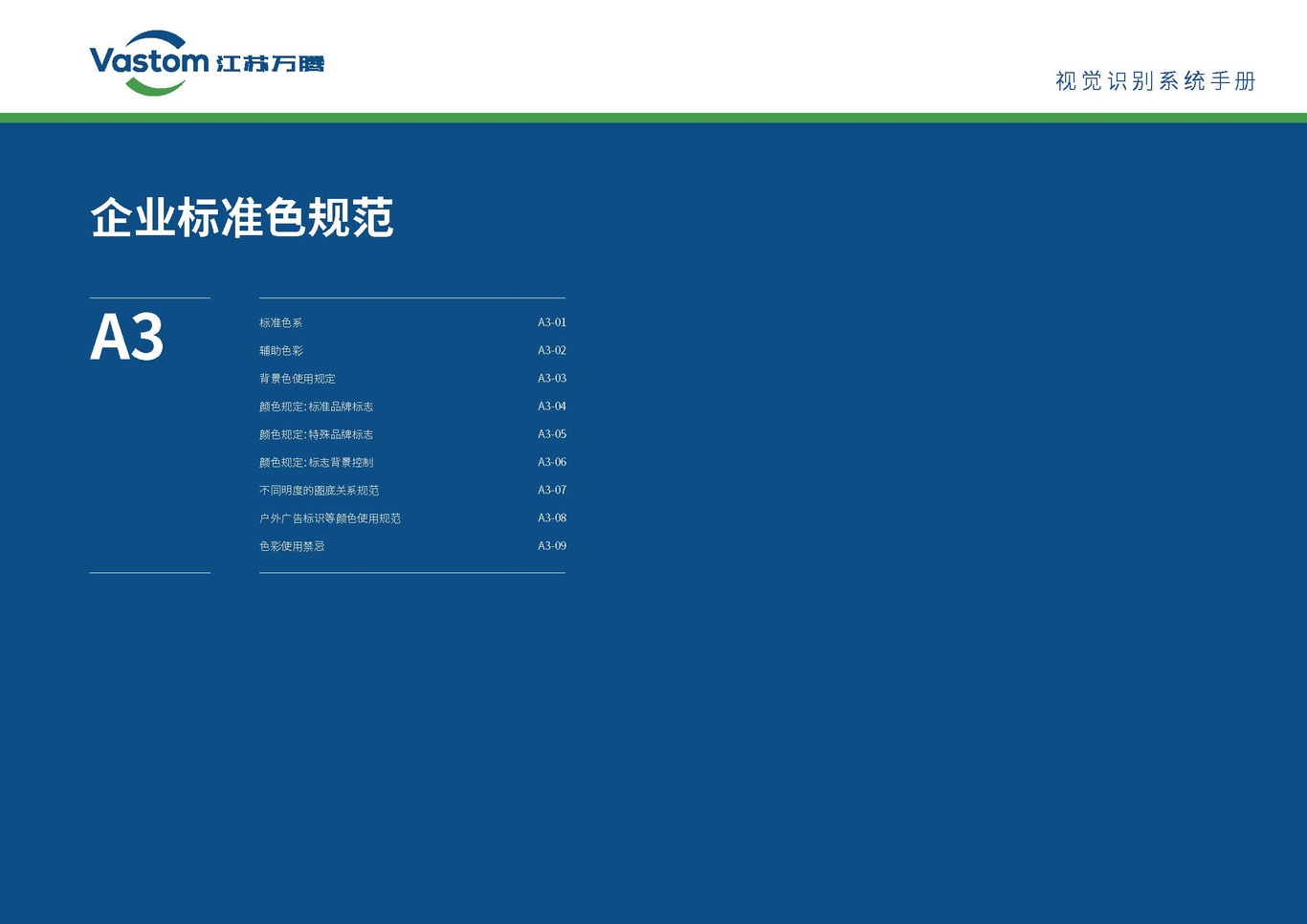This screenshot has width=1307, height=924.
Task: Open the 辅助色彩 contents entry
Action: point(280,351)
